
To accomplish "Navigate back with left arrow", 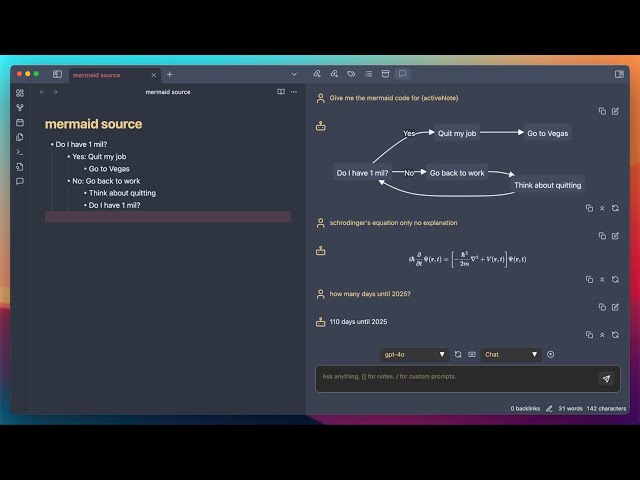I will [x=42, y=92].
